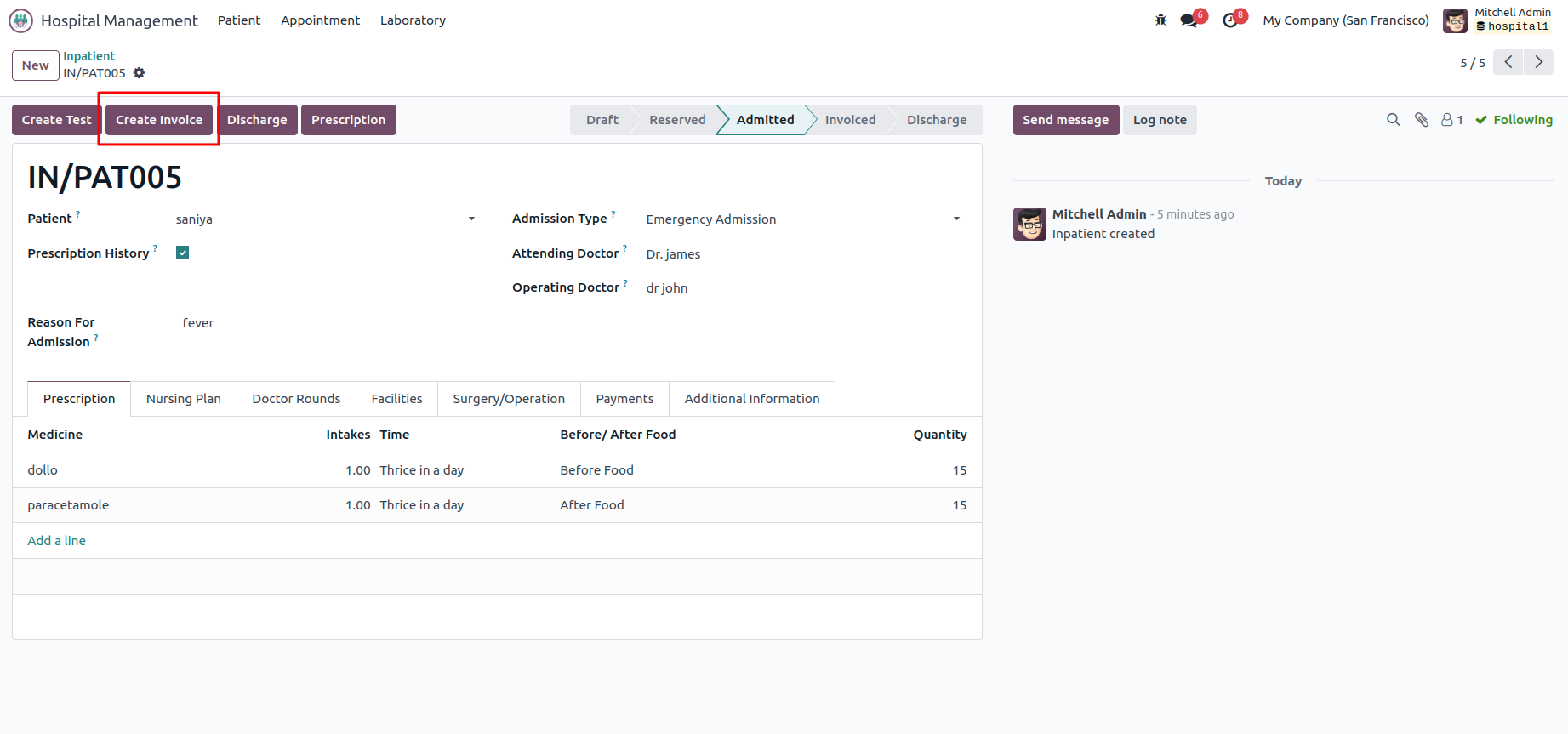Toggle the Following status button
Viewport: 1568px width, 734px height.
coord(1514,120)
